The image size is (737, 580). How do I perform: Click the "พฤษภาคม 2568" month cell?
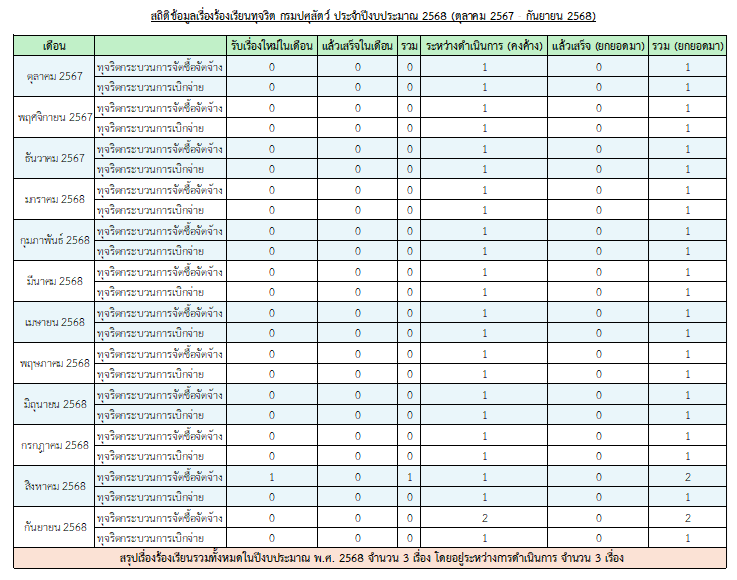click(54, 363)
